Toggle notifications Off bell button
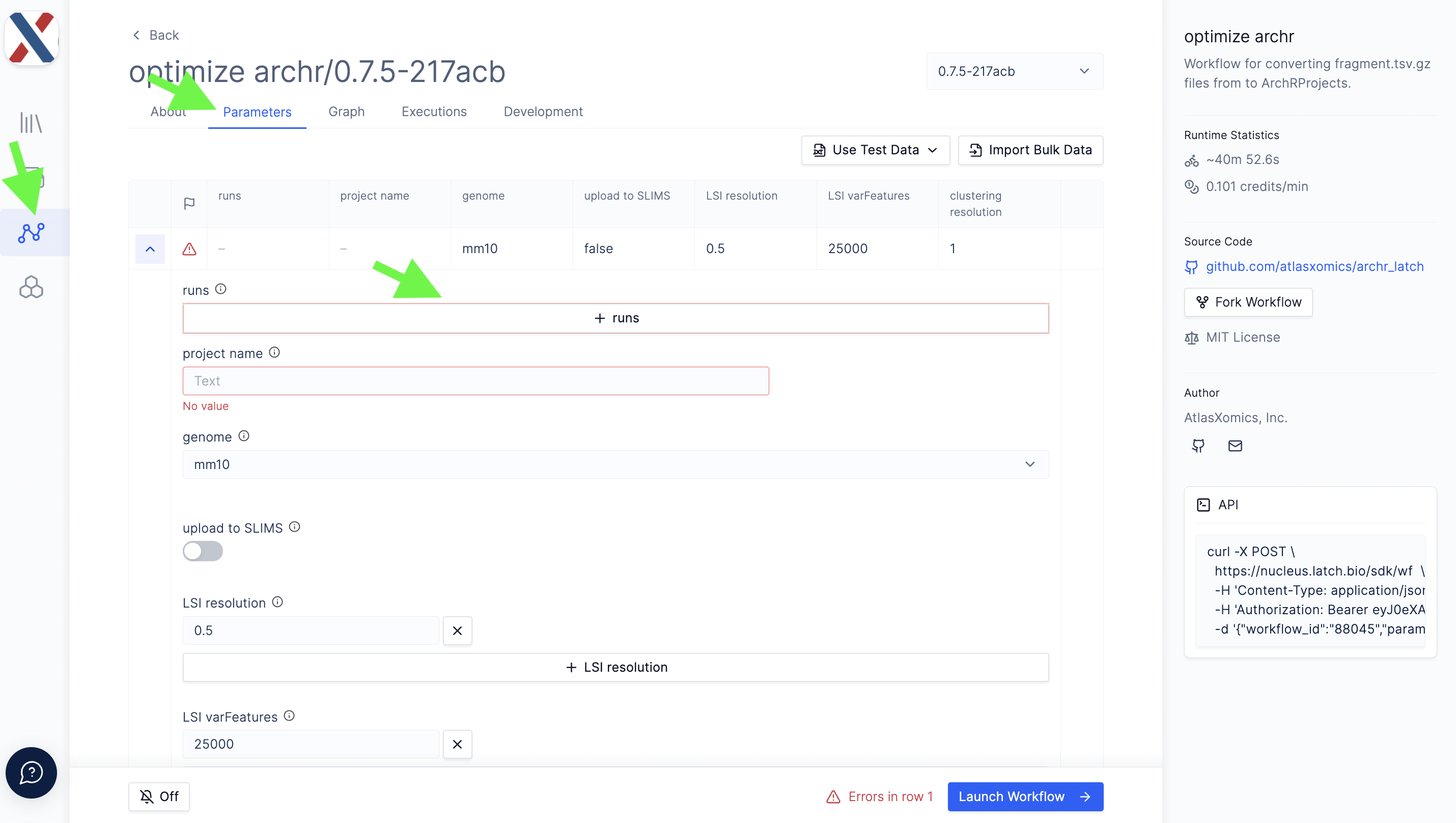This screenshot has height=823, width=1456. (159, 797)
